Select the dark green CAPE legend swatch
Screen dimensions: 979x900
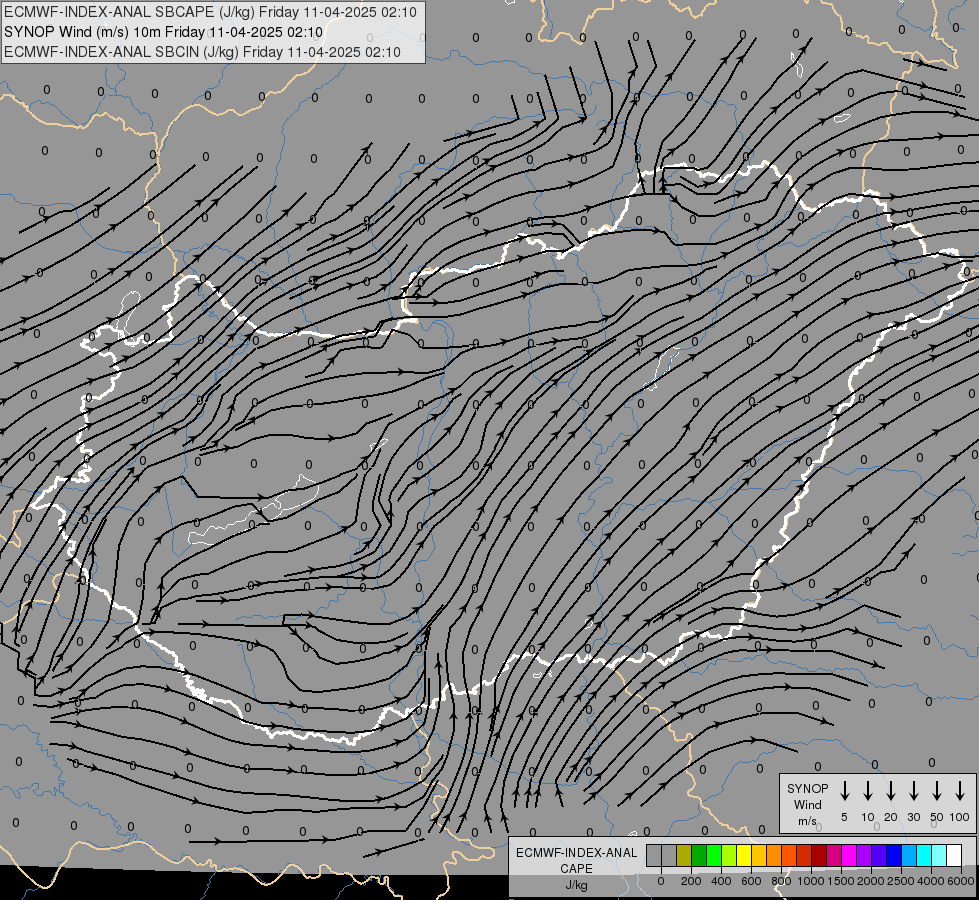pyautogui.click(x=699, y=855)
